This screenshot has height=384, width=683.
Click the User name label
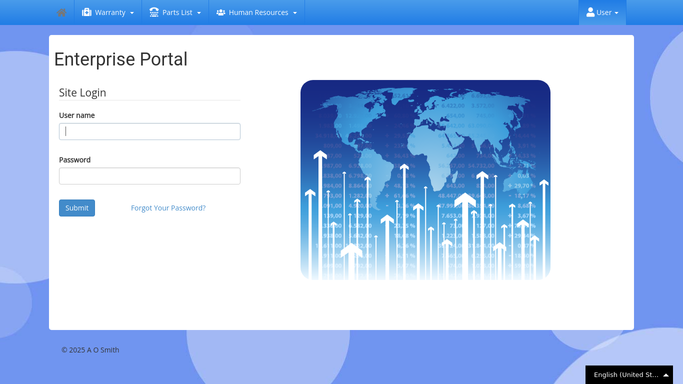(x=77, y=115)
